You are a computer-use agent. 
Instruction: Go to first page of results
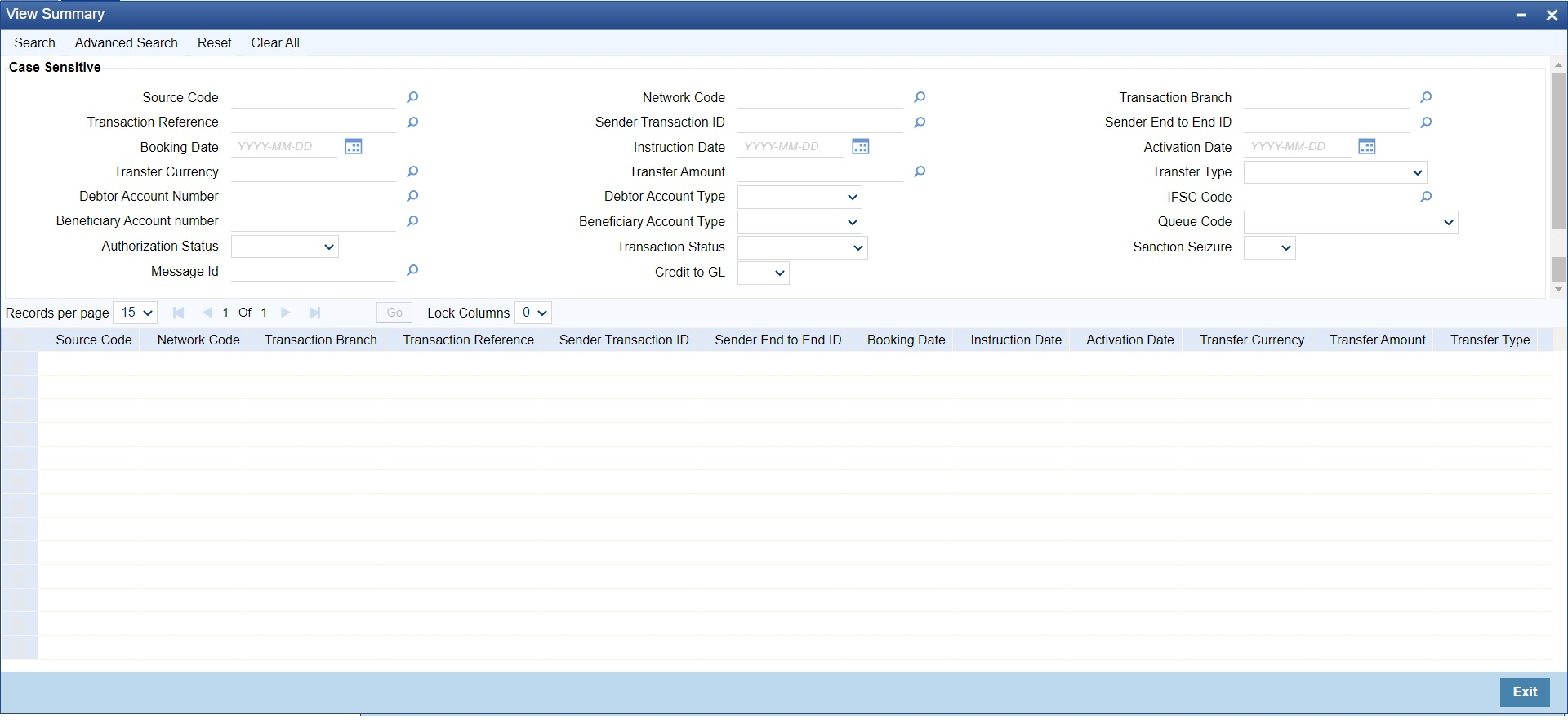tap(179, 313)
